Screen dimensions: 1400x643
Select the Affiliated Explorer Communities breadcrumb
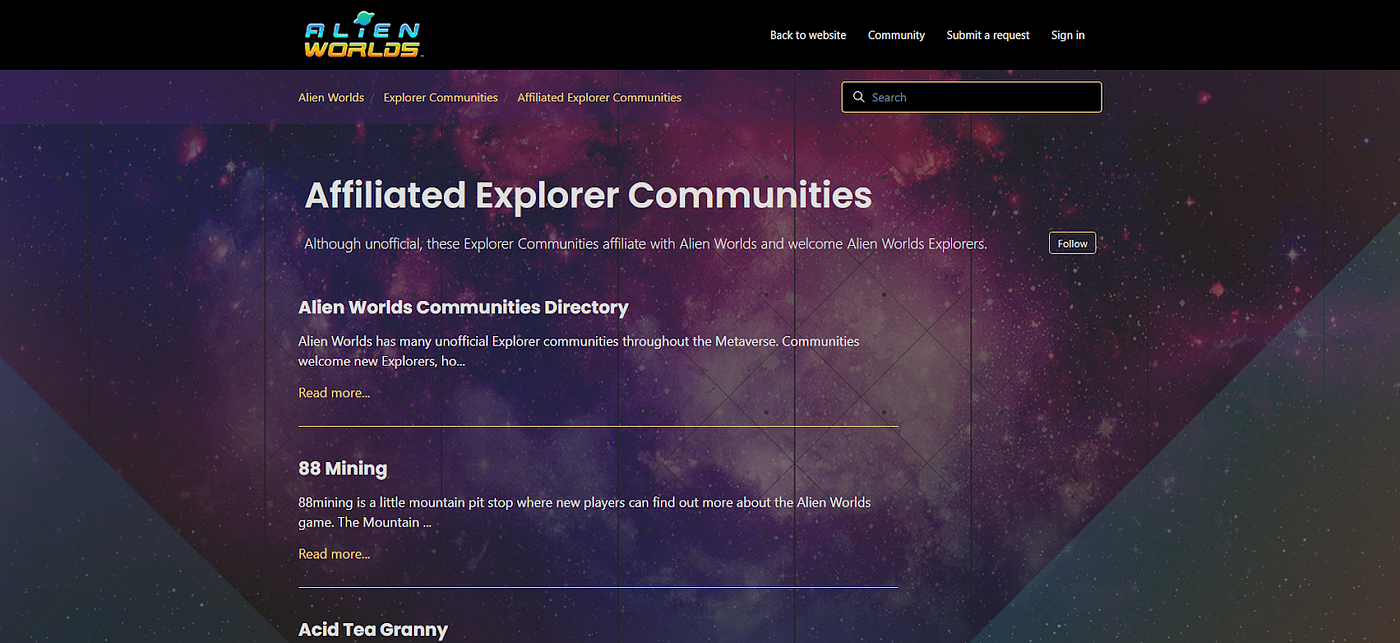pos(599,97)
